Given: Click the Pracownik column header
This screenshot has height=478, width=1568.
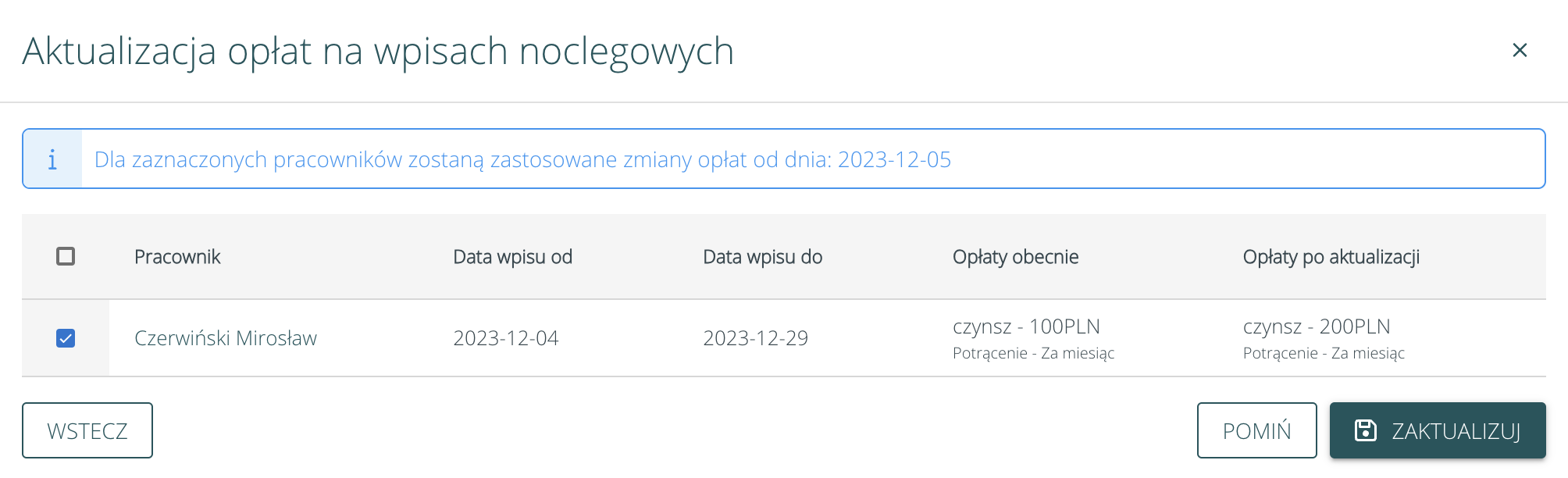Looking at the screenshot, I should pyautogui.click(x=177, y=257).
